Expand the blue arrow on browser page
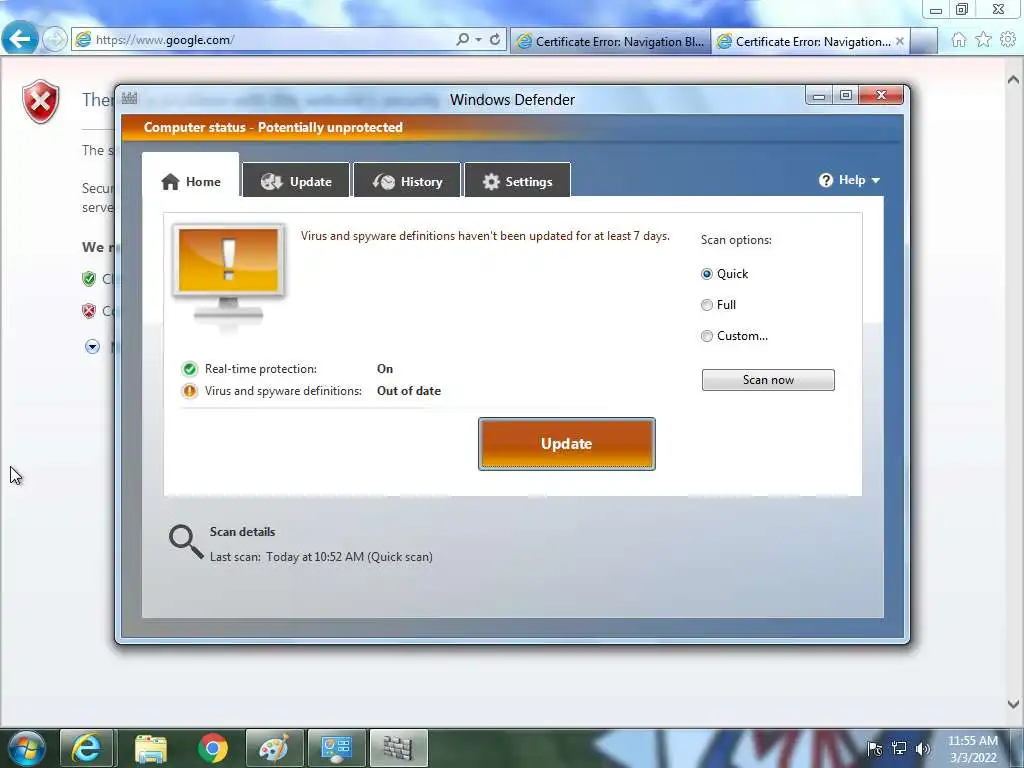 click(x=92, y=347)
